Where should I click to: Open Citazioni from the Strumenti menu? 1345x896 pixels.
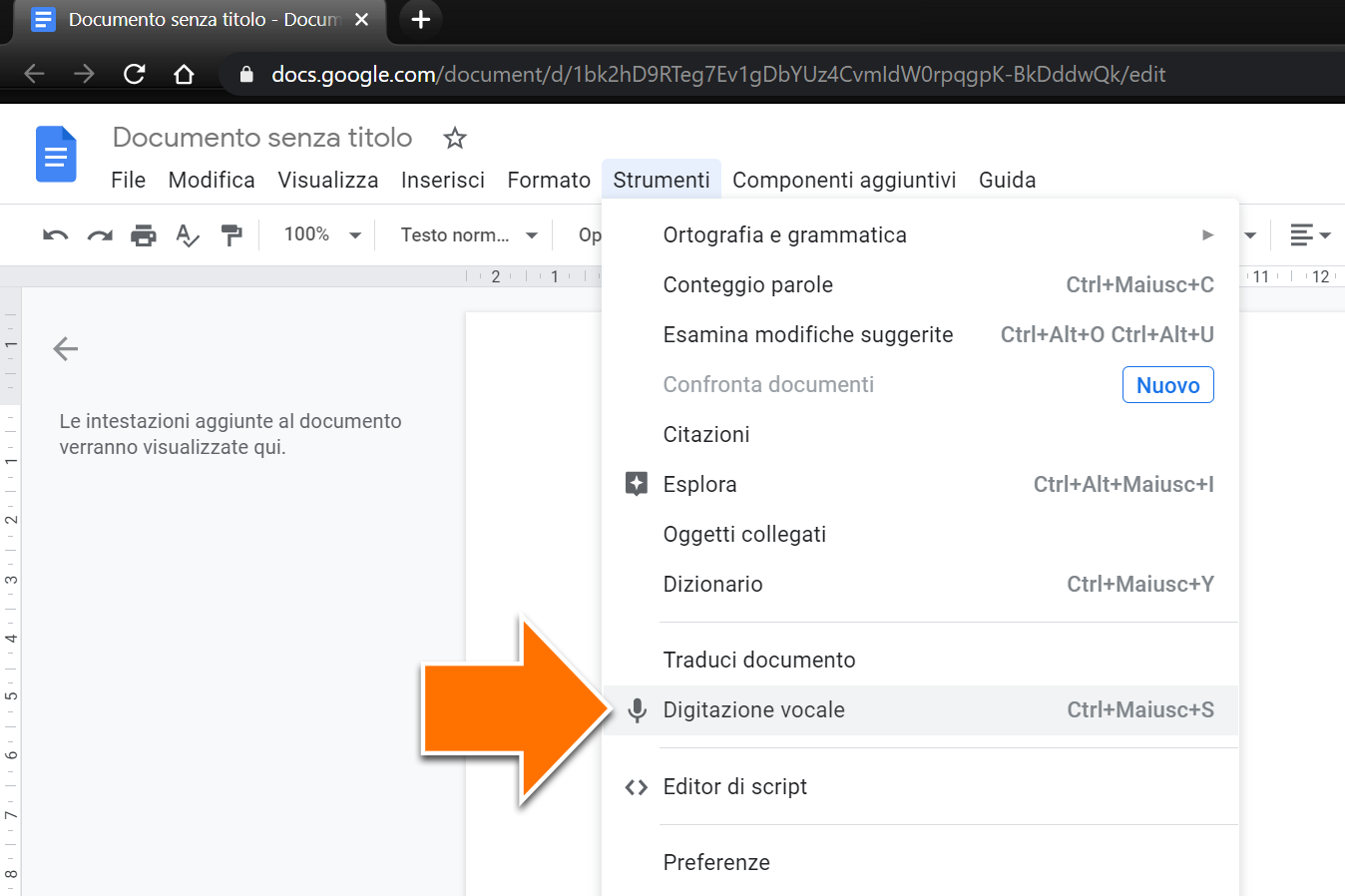(x=920, y=434)
